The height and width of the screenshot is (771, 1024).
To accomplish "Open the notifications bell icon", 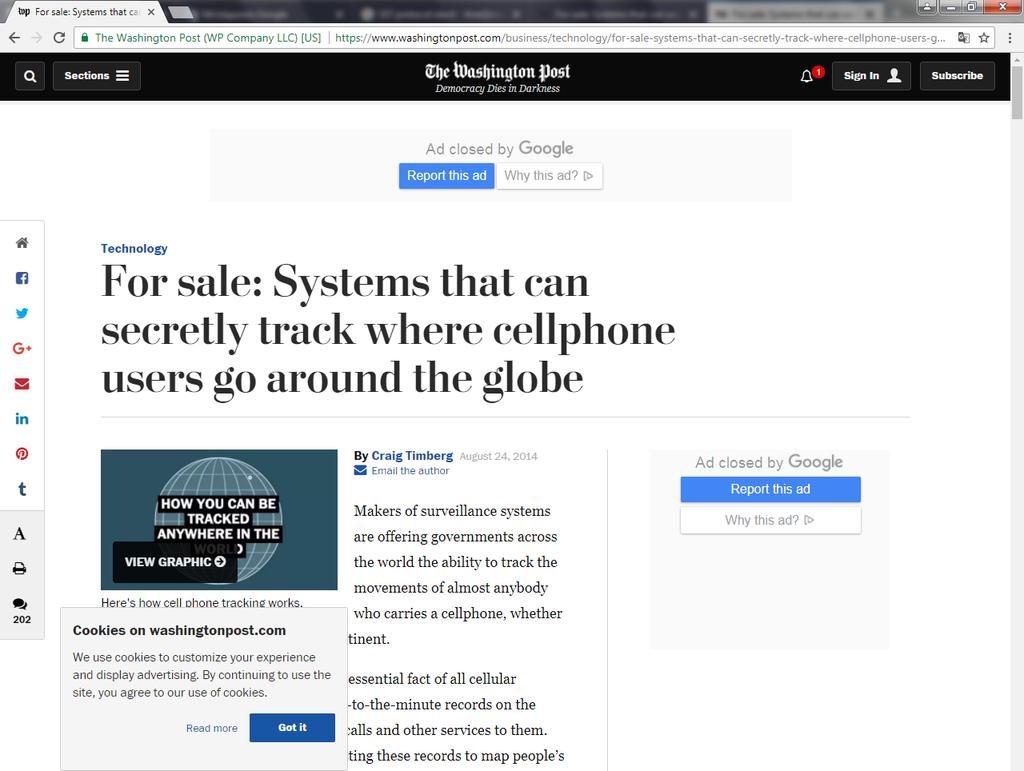I will point(807,76).
